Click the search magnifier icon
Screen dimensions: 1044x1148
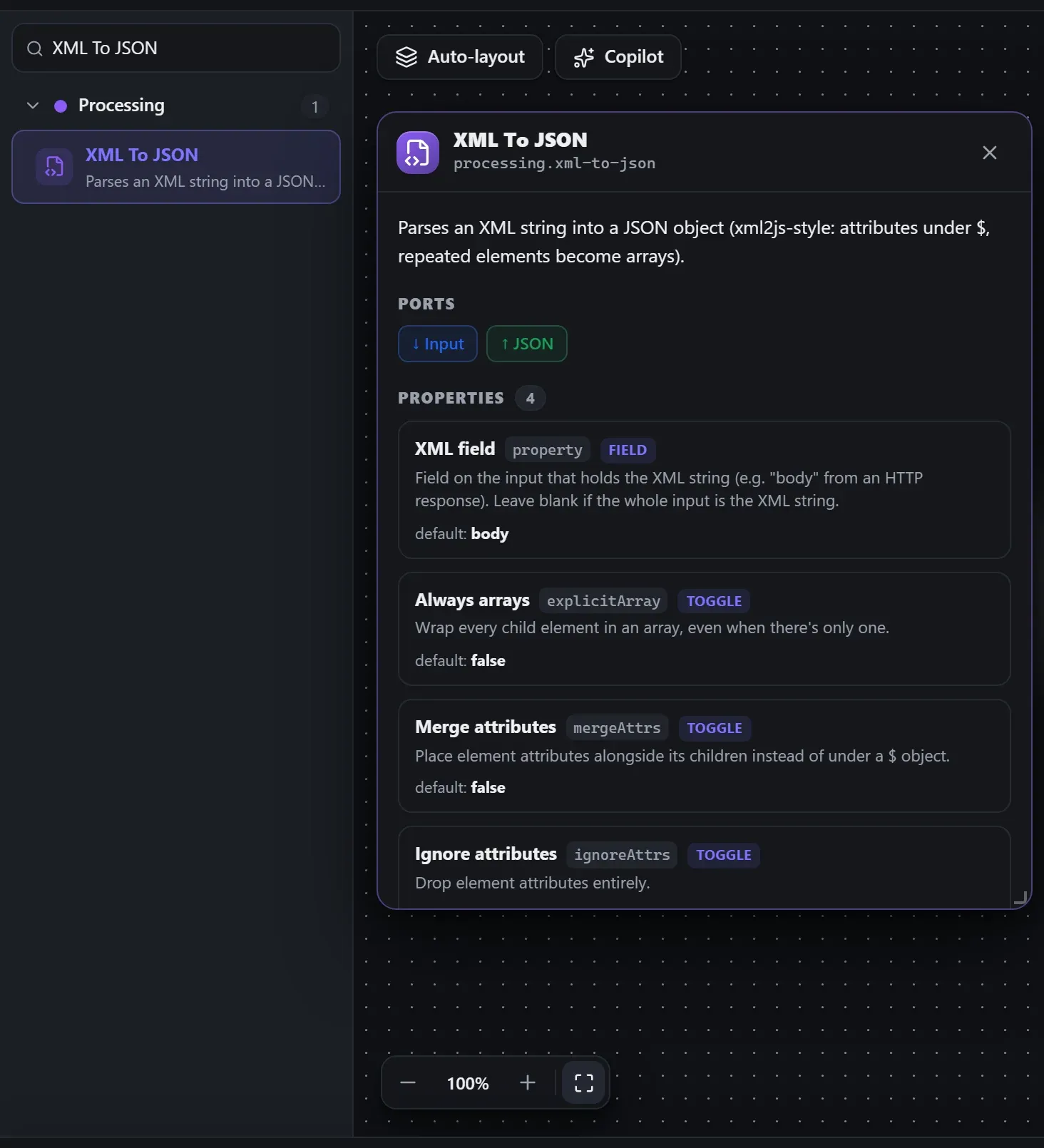[34, 48]
